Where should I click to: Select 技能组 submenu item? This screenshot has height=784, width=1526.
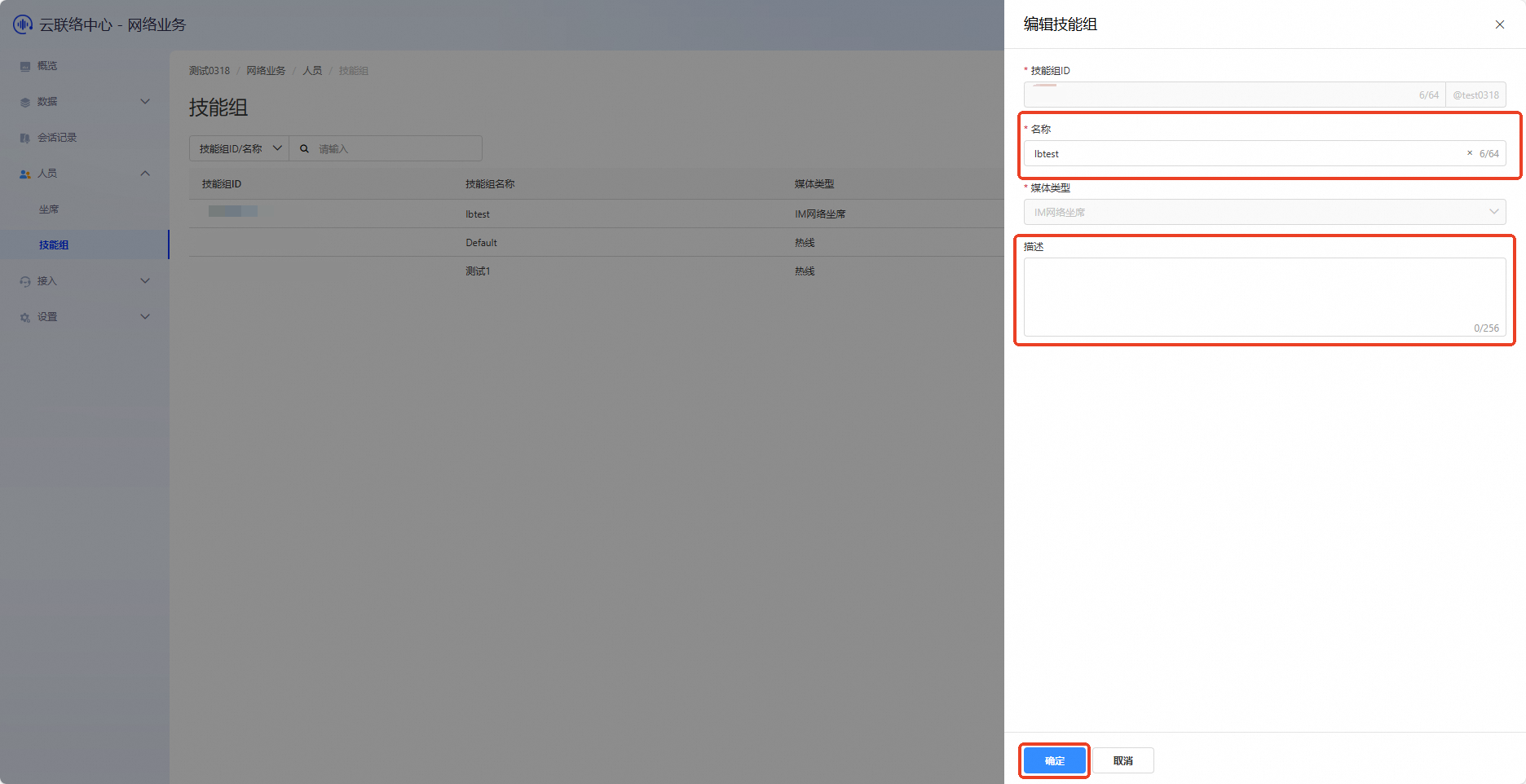[54, 245]
